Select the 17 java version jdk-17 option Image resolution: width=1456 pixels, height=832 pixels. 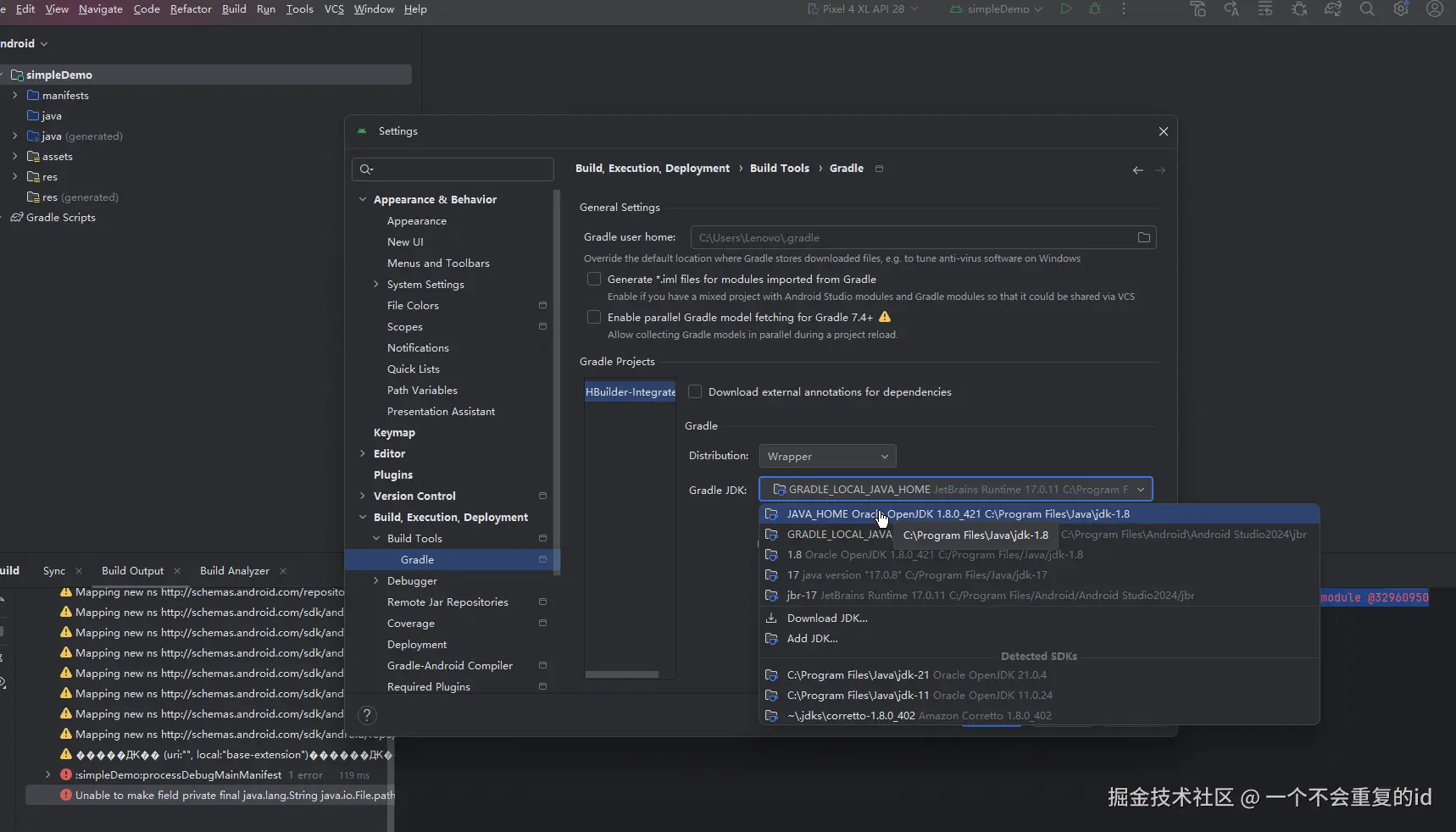pyautogui.click(x=1039, y=575)
